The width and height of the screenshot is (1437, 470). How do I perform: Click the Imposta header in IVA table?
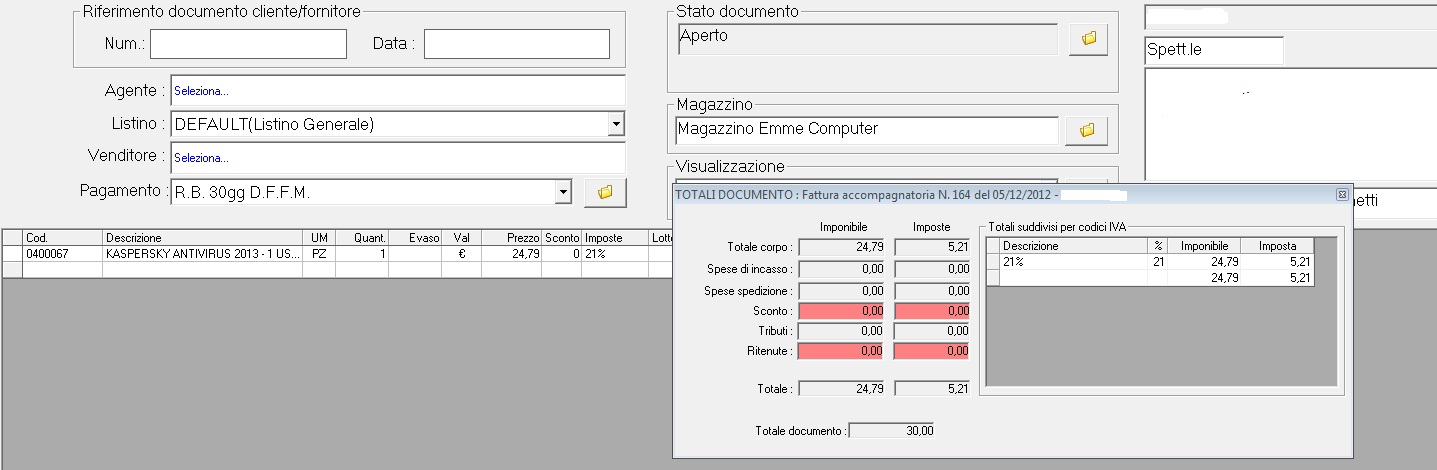1277,245
